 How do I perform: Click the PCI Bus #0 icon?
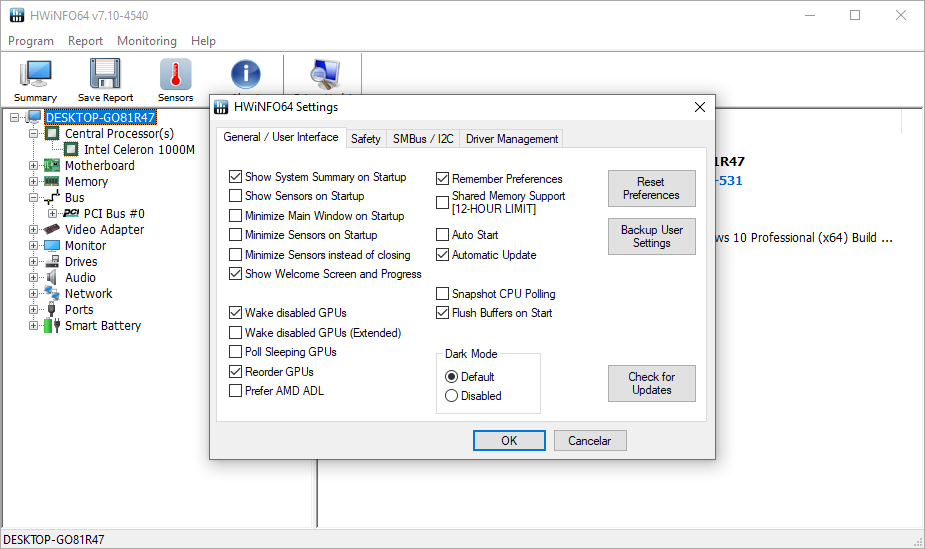tap(71, 213)
